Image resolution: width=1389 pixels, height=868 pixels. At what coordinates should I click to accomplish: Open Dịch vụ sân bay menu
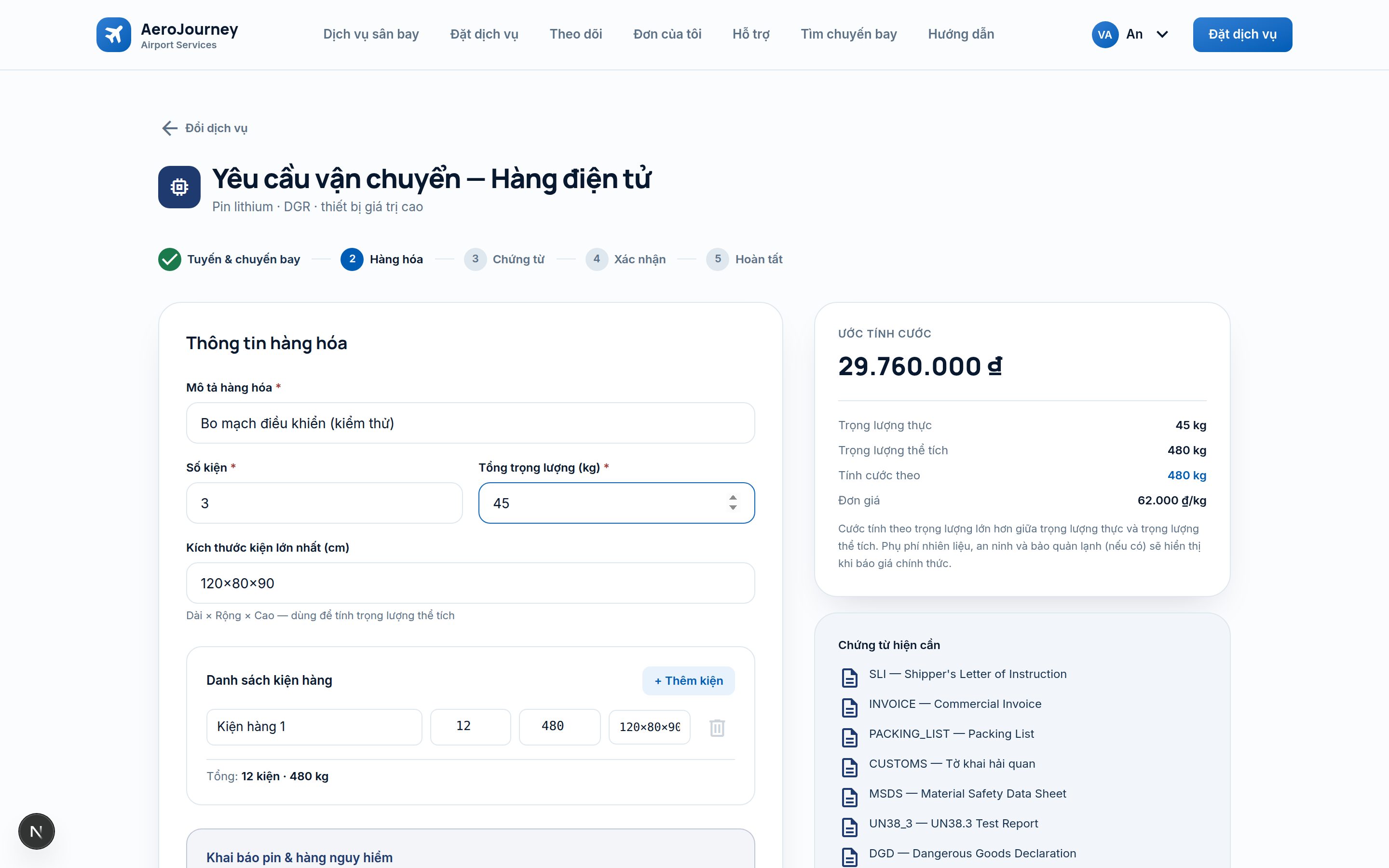(371, 34)
